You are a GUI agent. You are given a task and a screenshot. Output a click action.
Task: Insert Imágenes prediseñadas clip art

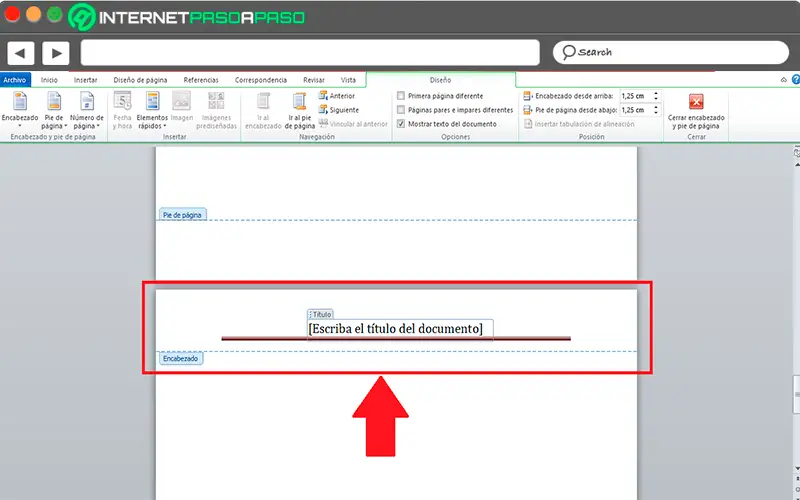tap(216, 110)
